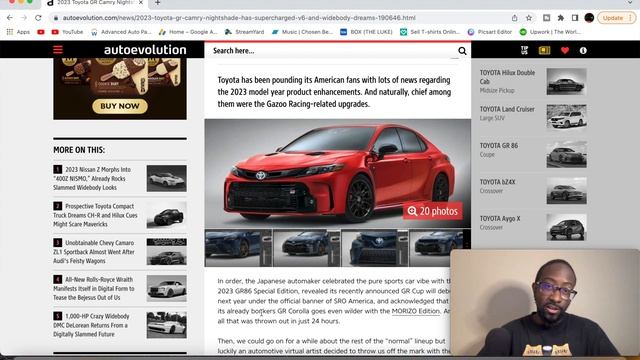Screen dimensions: 640x360
Task: Click the first blue Camry gallery thumbnail
Action: 238,248
